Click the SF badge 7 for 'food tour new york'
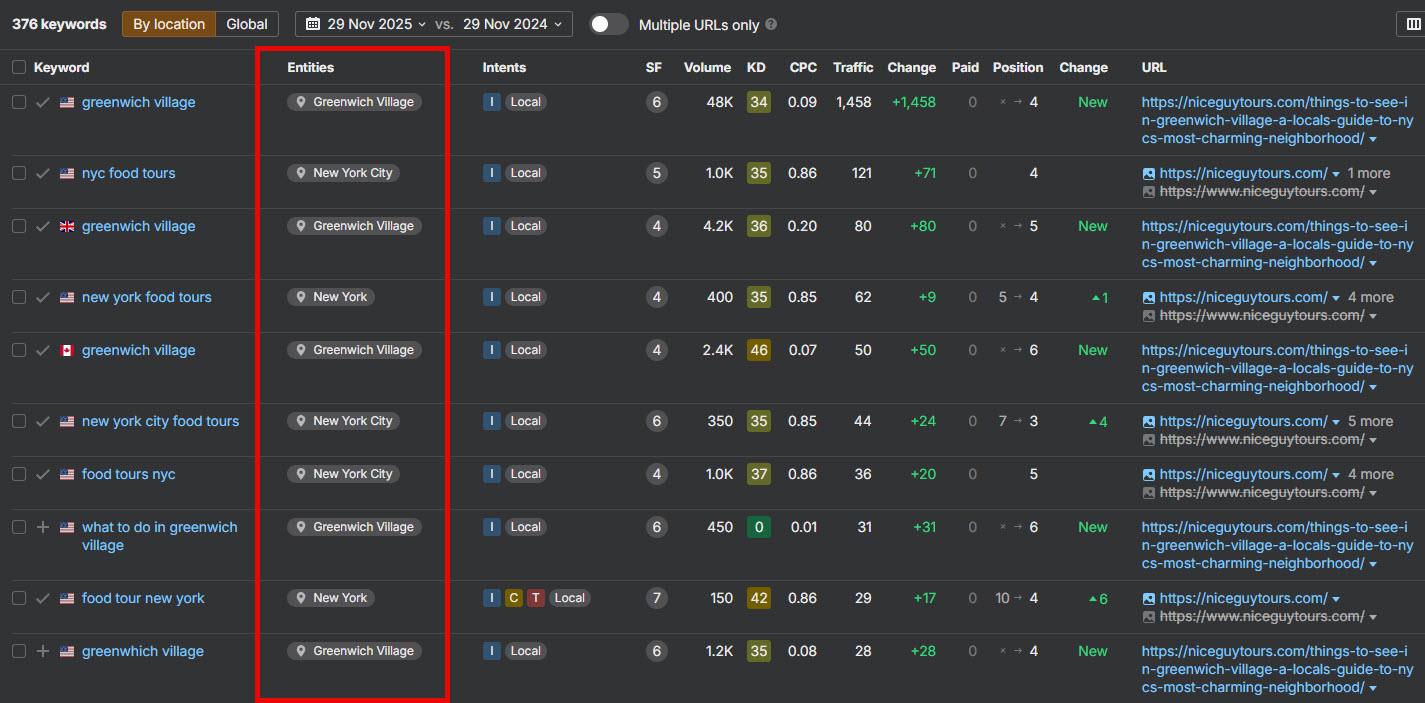This screenshot has width=1425, height=703. 656,598
